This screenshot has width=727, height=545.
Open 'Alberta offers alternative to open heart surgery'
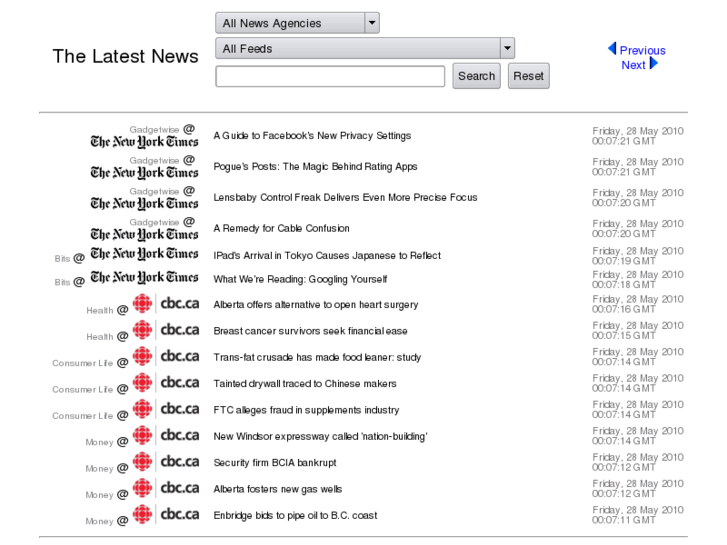tap(316, 305)
